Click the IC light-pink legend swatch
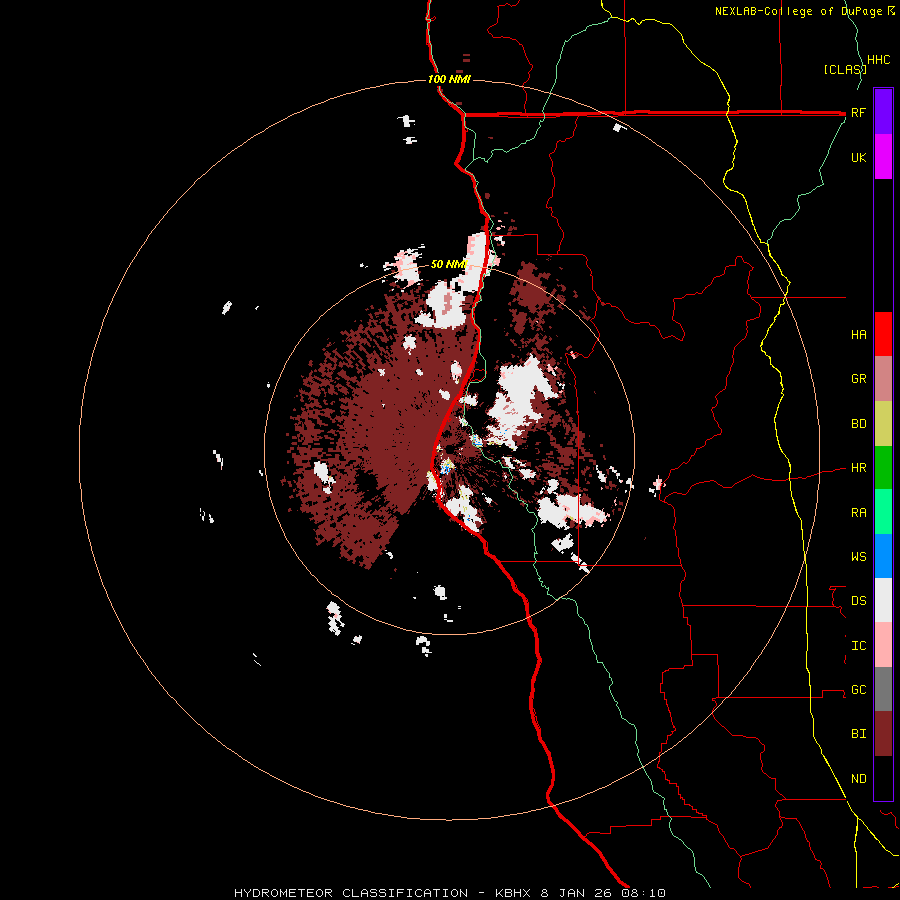This screenshot has width=900, height=900. [883, 645]
